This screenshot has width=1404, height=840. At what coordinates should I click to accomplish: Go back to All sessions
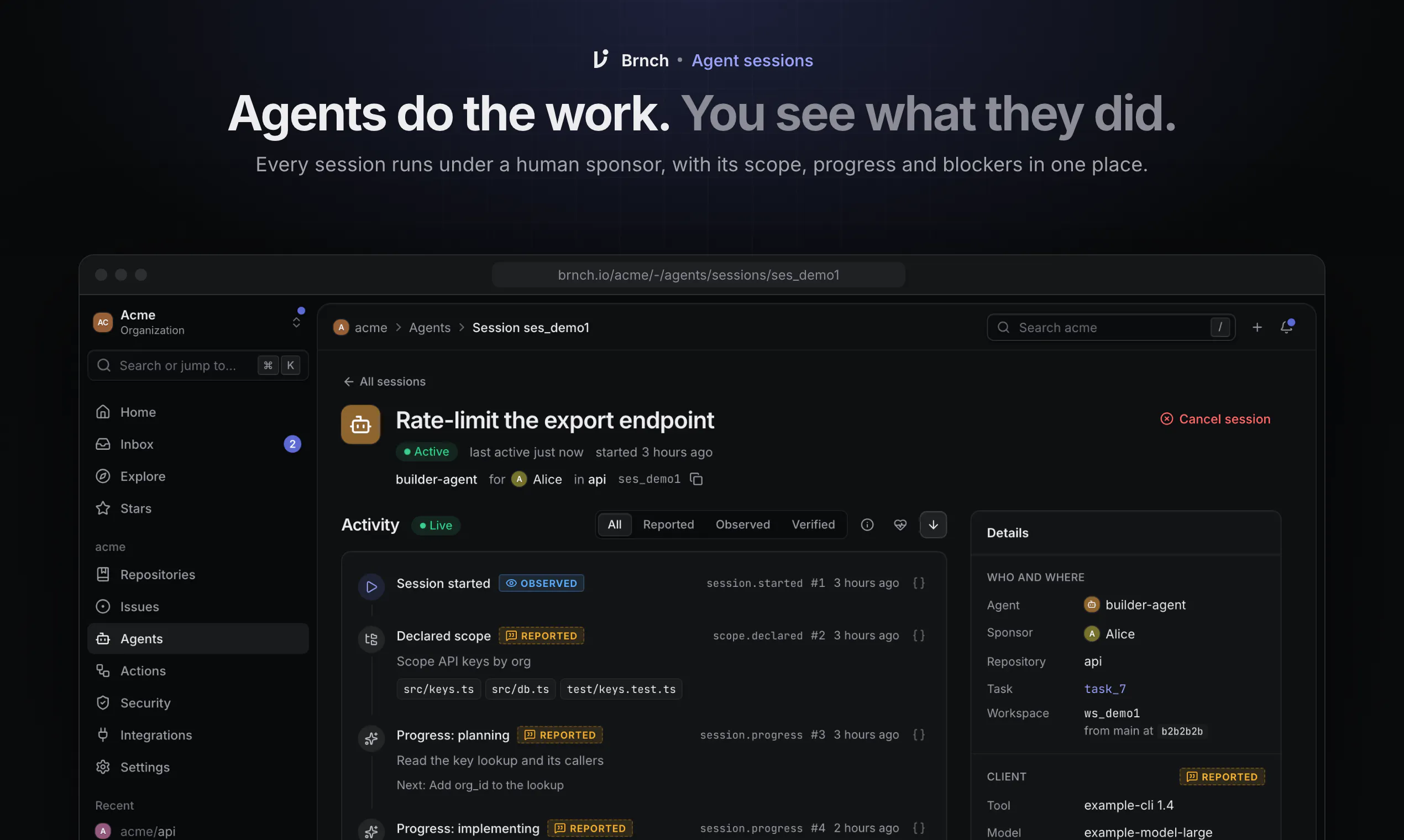click(x=384, y=381)
